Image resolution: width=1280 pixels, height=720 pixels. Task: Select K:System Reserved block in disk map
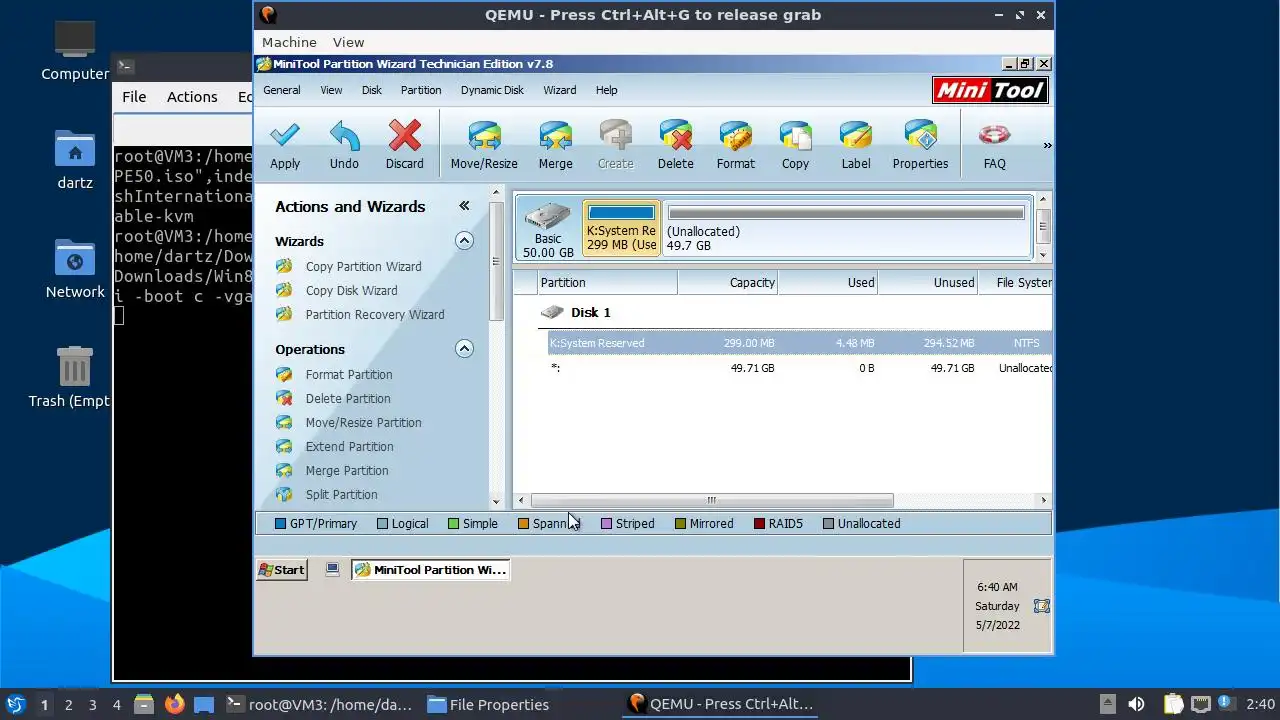621,228
